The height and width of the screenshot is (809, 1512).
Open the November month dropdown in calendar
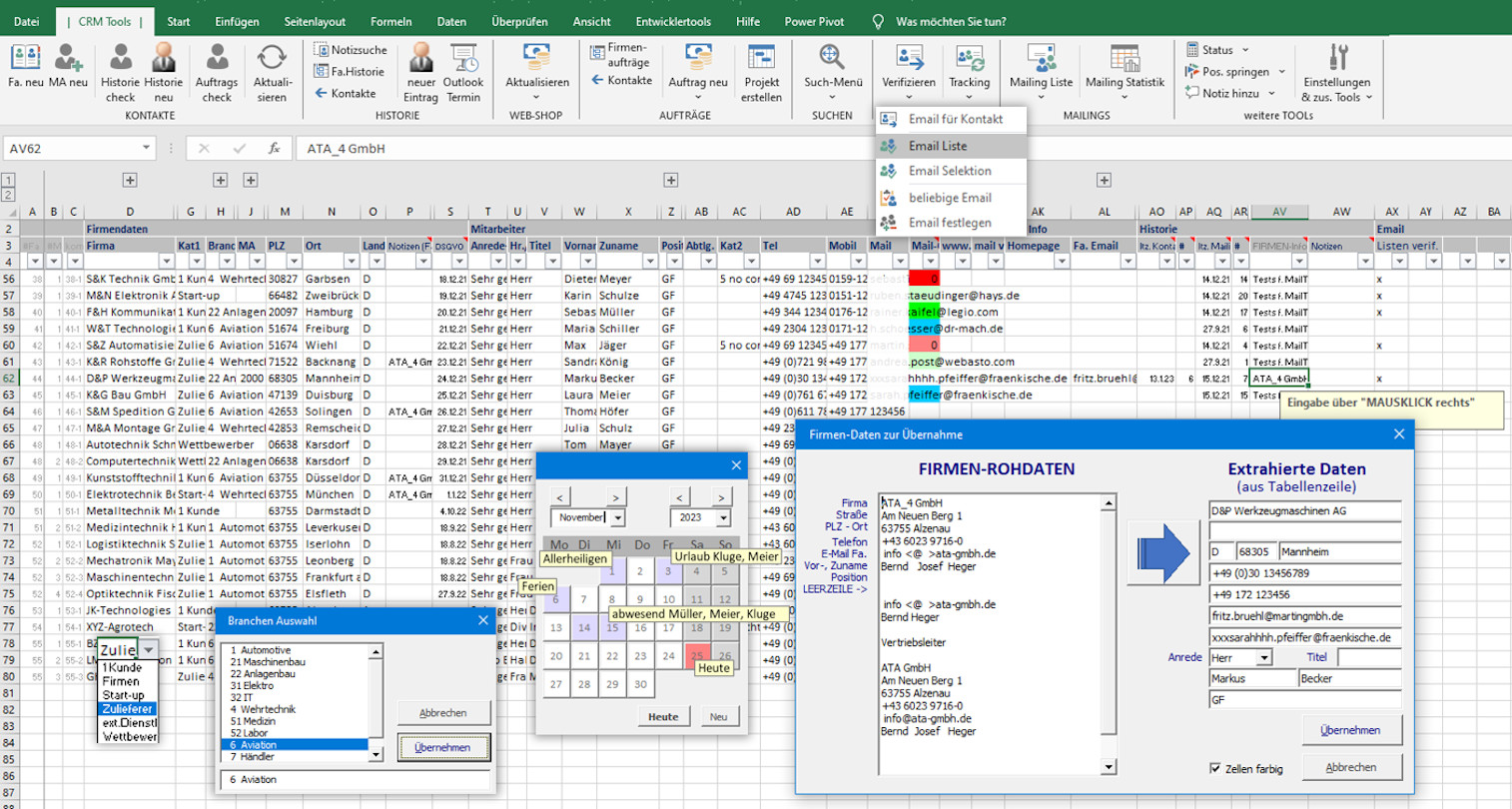[617, 517]
